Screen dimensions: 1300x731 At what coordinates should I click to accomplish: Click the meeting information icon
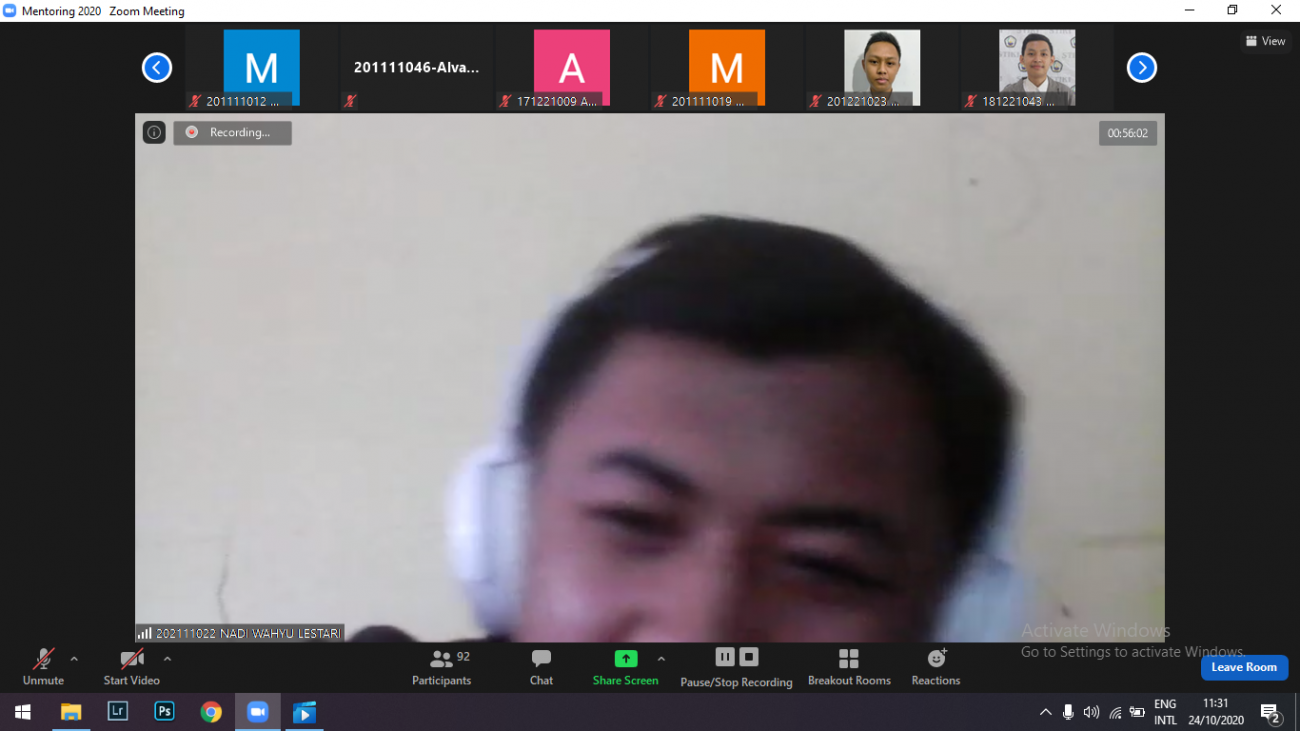(154, 132)
